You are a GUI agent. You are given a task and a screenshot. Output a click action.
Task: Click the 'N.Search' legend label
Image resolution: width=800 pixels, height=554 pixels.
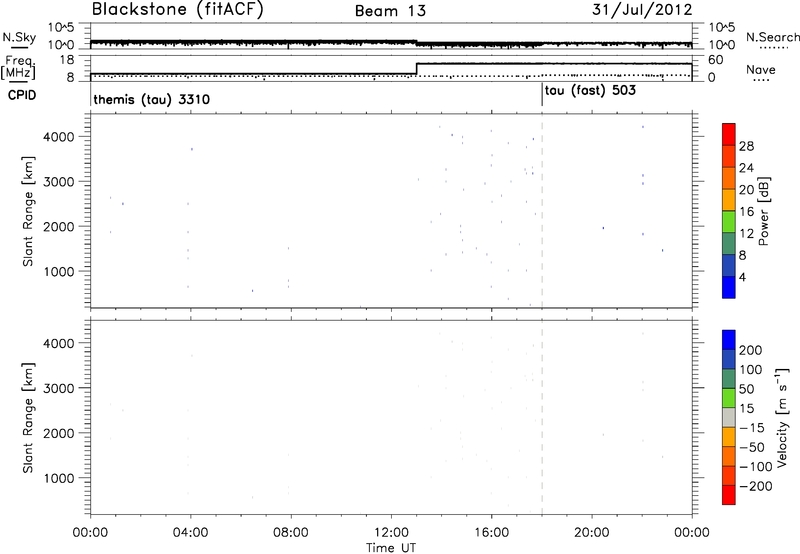tap(772, 37)
